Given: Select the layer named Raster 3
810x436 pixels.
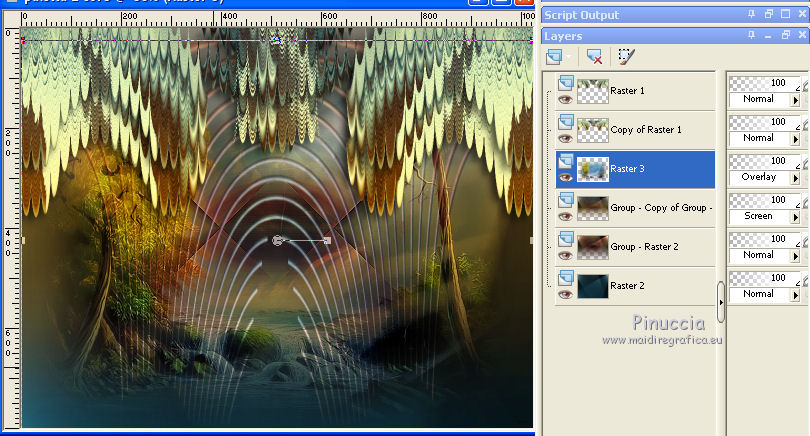Looking at the screenshot, I should (627, 169).
